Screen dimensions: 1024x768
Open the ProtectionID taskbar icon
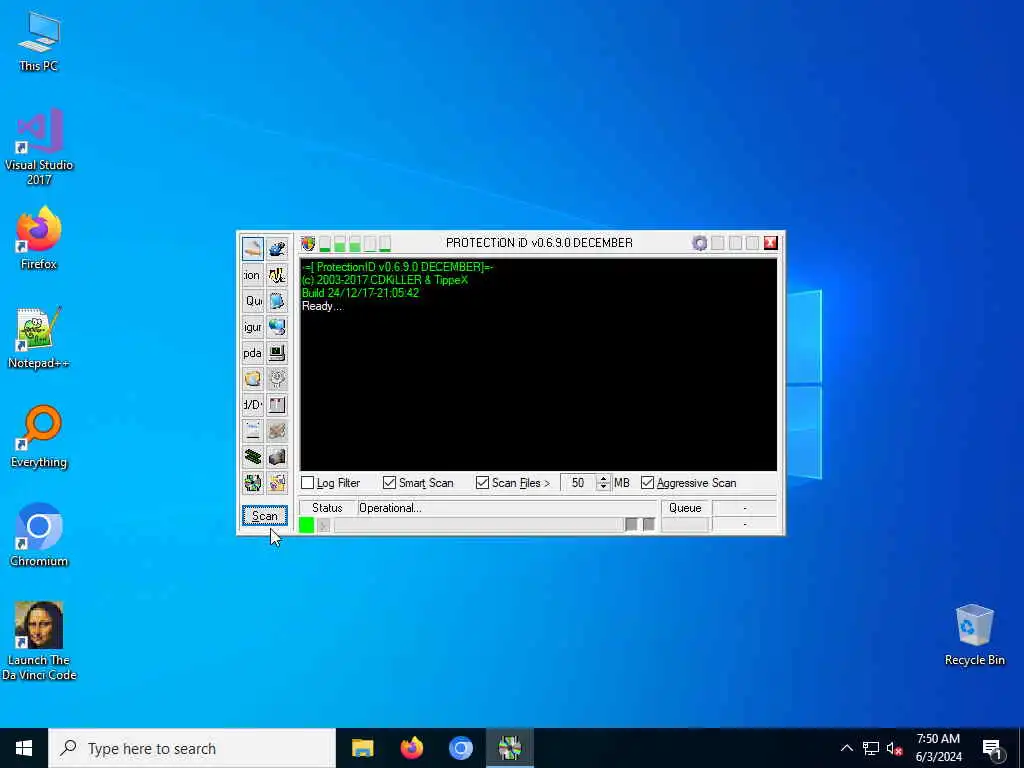pos(510,748)
